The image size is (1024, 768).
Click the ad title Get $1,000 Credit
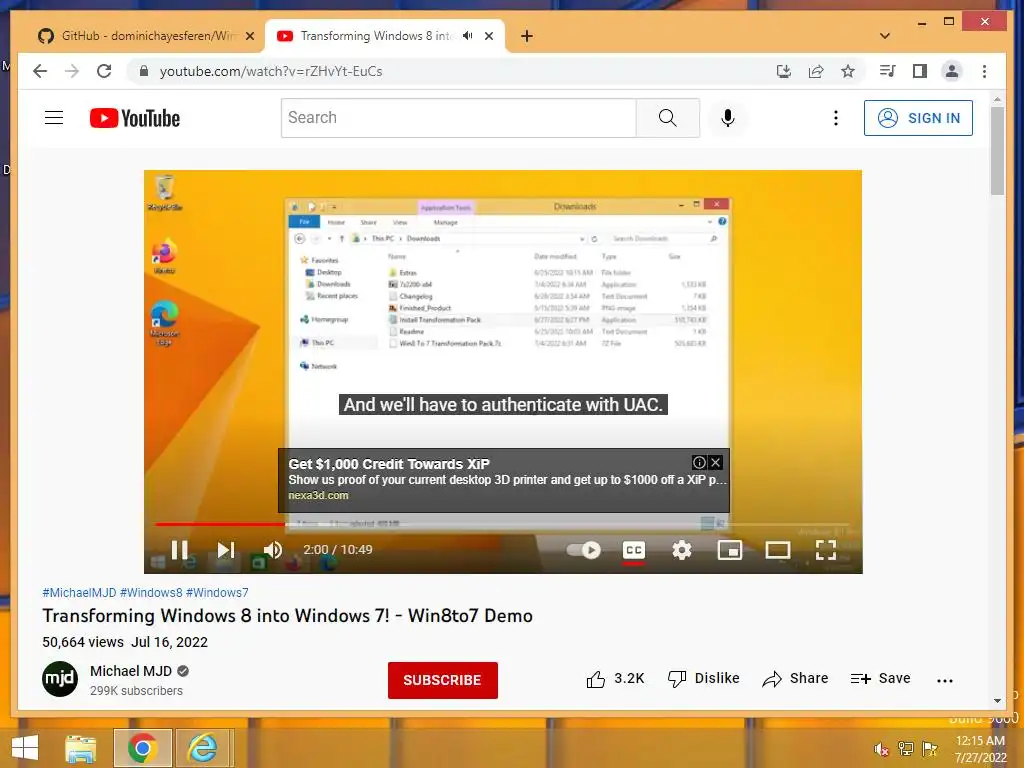tap(389, 464)
